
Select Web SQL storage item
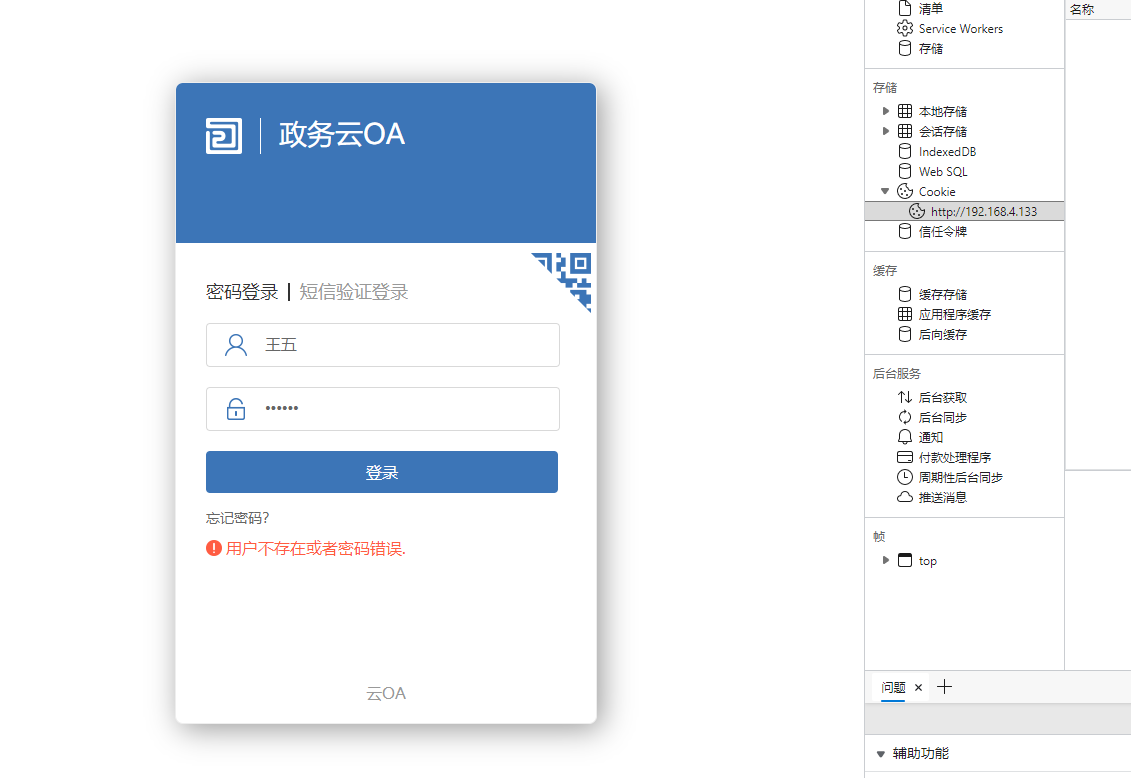coord(941,171)
